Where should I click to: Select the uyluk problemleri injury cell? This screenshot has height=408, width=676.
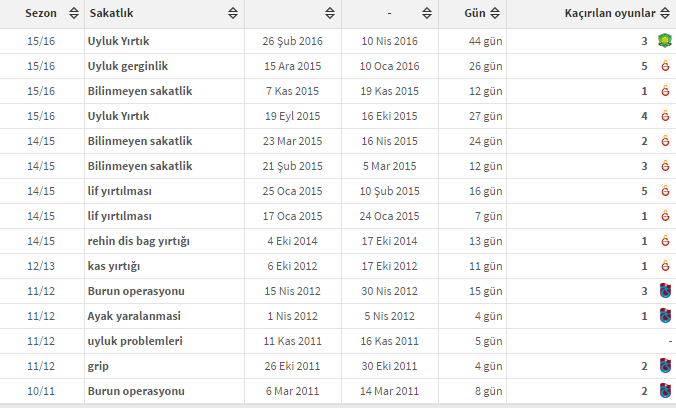click(x=136, y=341)
